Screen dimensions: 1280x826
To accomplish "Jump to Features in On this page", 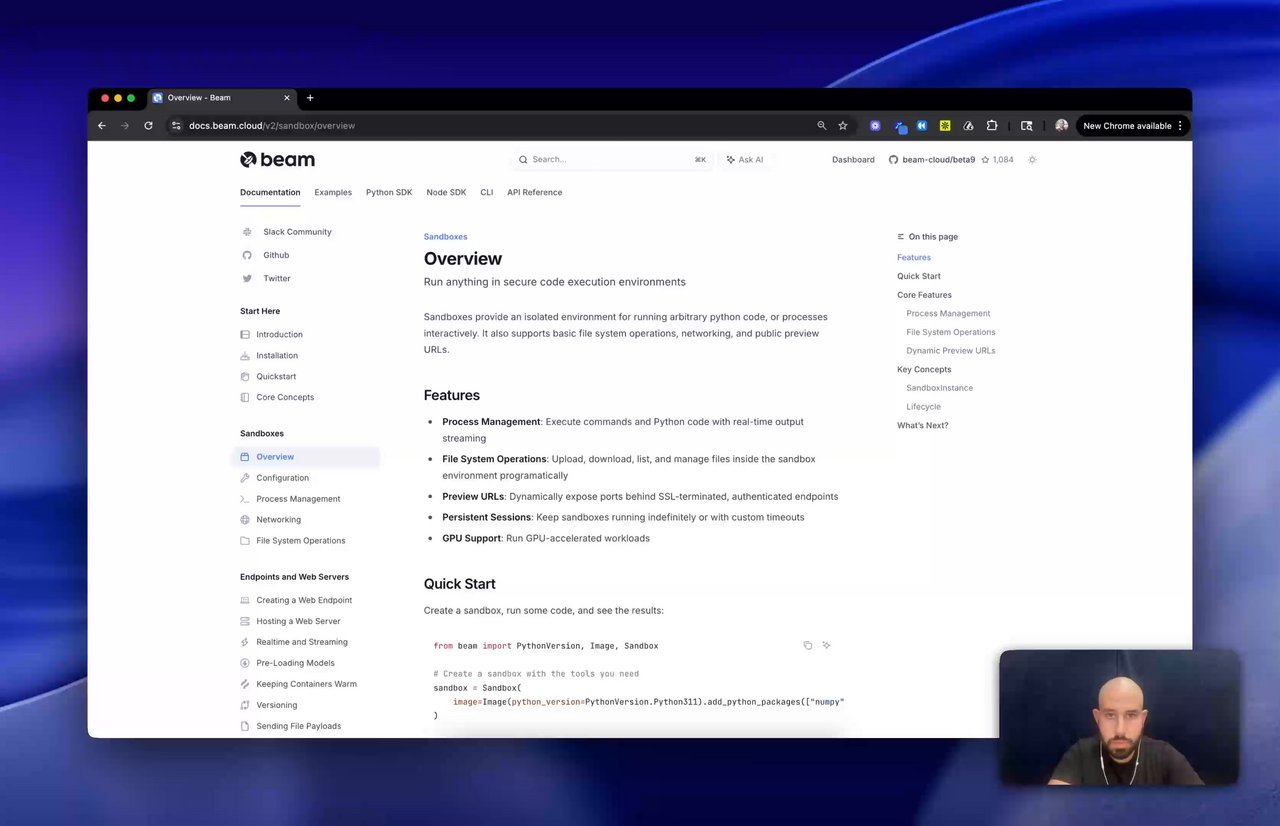I will (914, 257).
